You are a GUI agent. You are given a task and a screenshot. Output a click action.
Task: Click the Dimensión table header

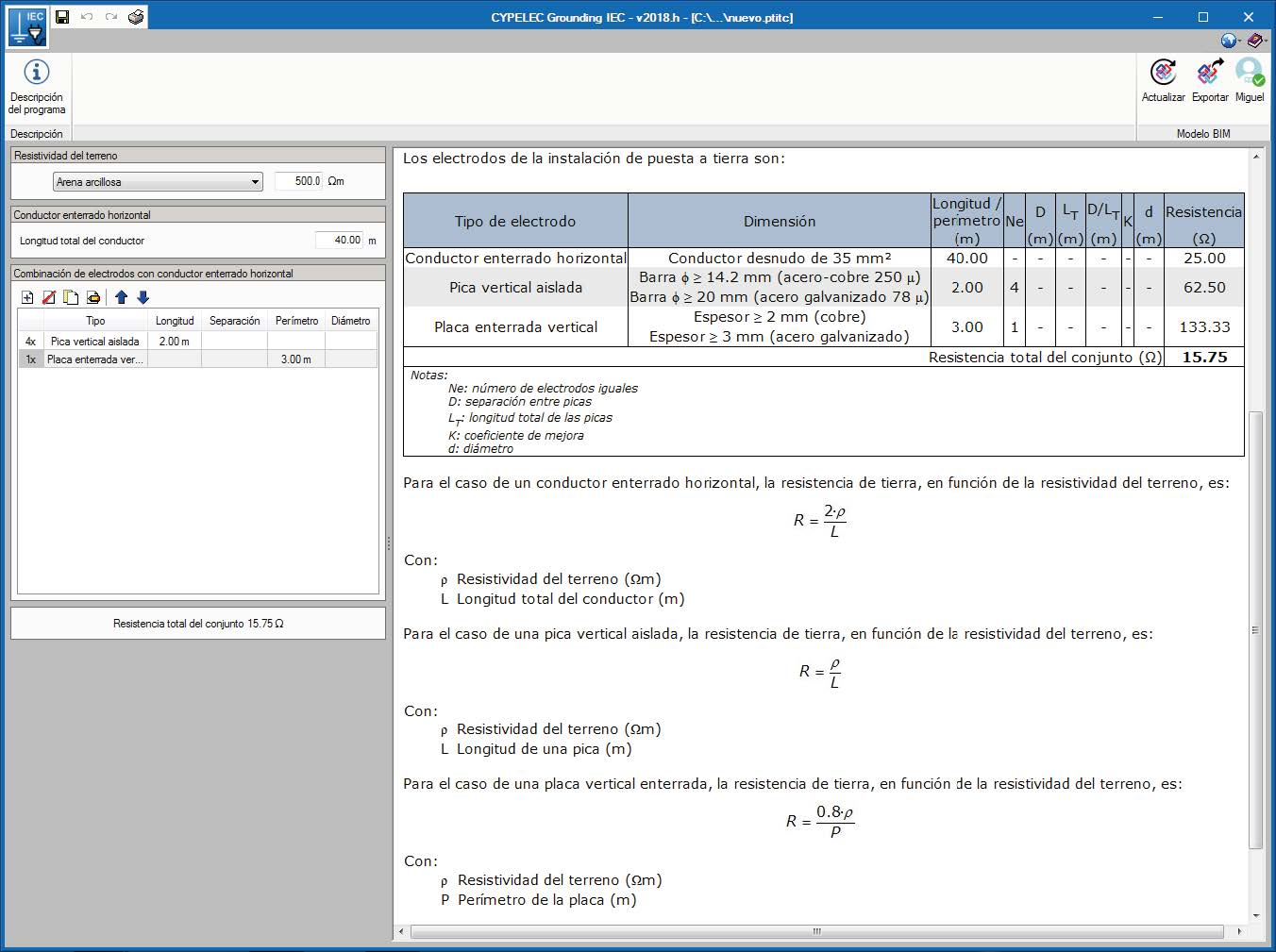pos(780,221)
